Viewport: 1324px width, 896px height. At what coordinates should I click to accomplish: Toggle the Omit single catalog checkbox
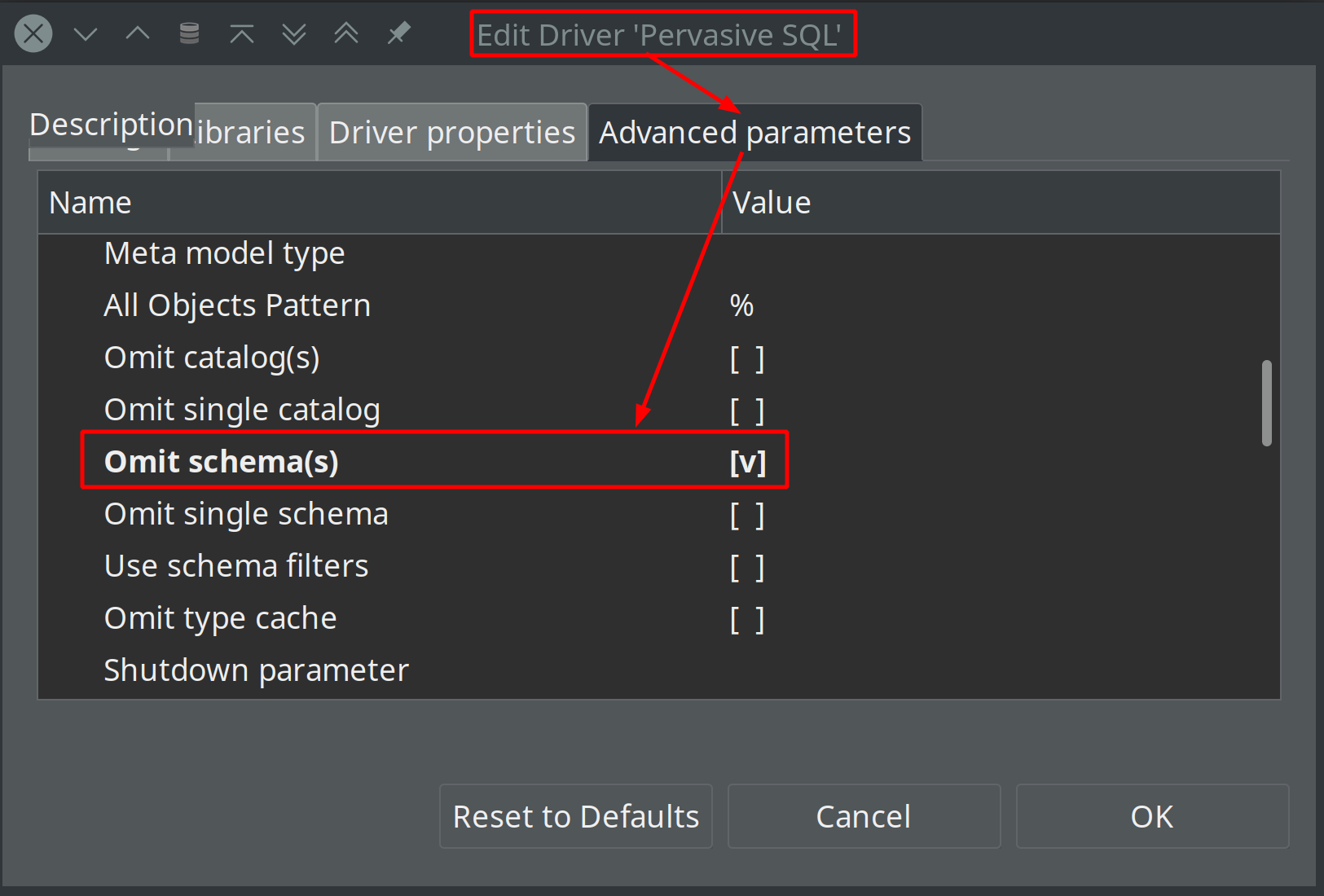coord(747,410)
